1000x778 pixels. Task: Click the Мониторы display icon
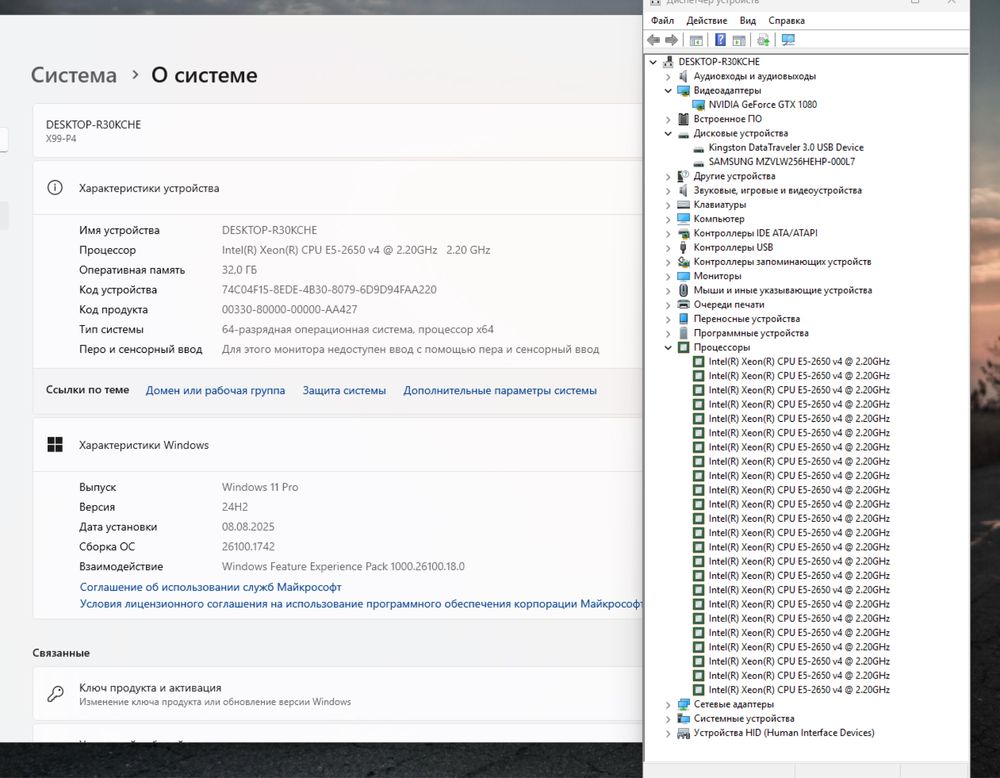pyautogui.click(x=683, y=276)
